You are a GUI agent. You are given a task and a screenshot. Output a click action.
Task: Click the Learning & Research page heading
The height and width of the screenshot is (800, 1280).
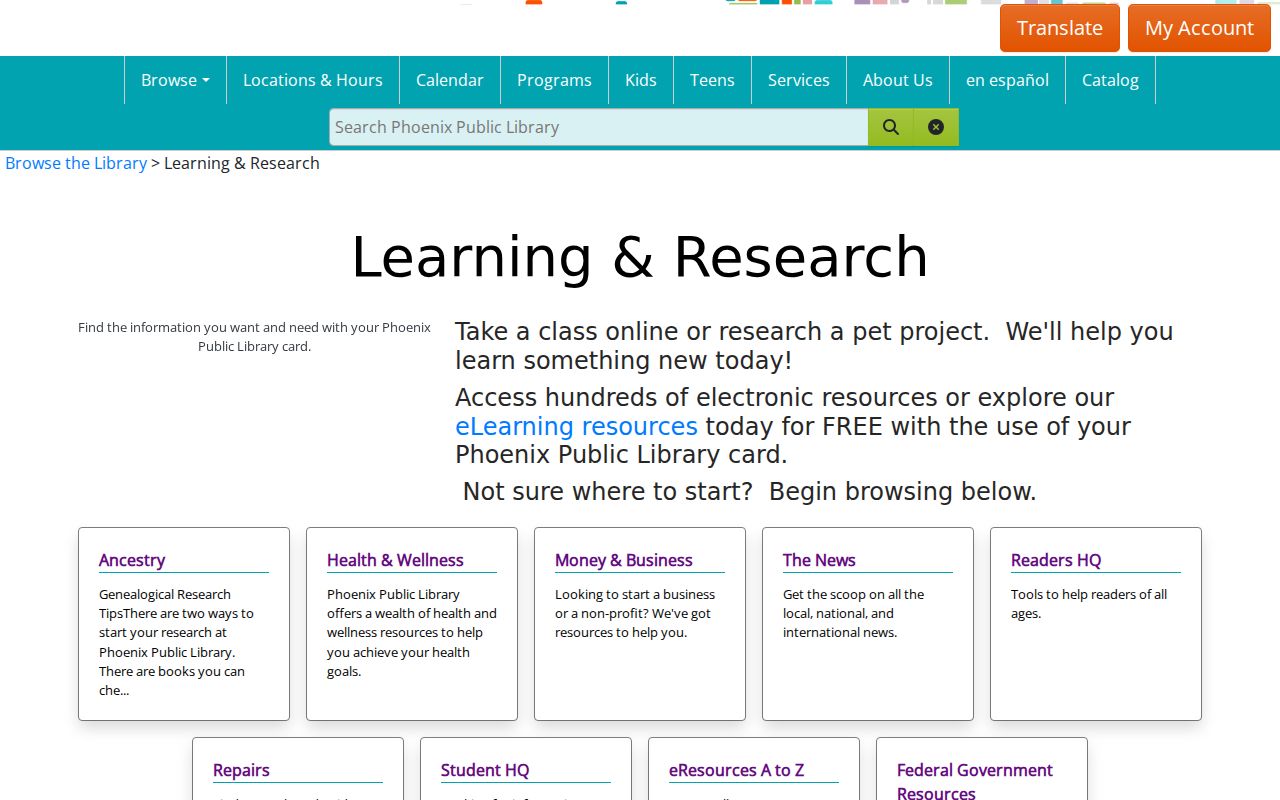(640, 257)
